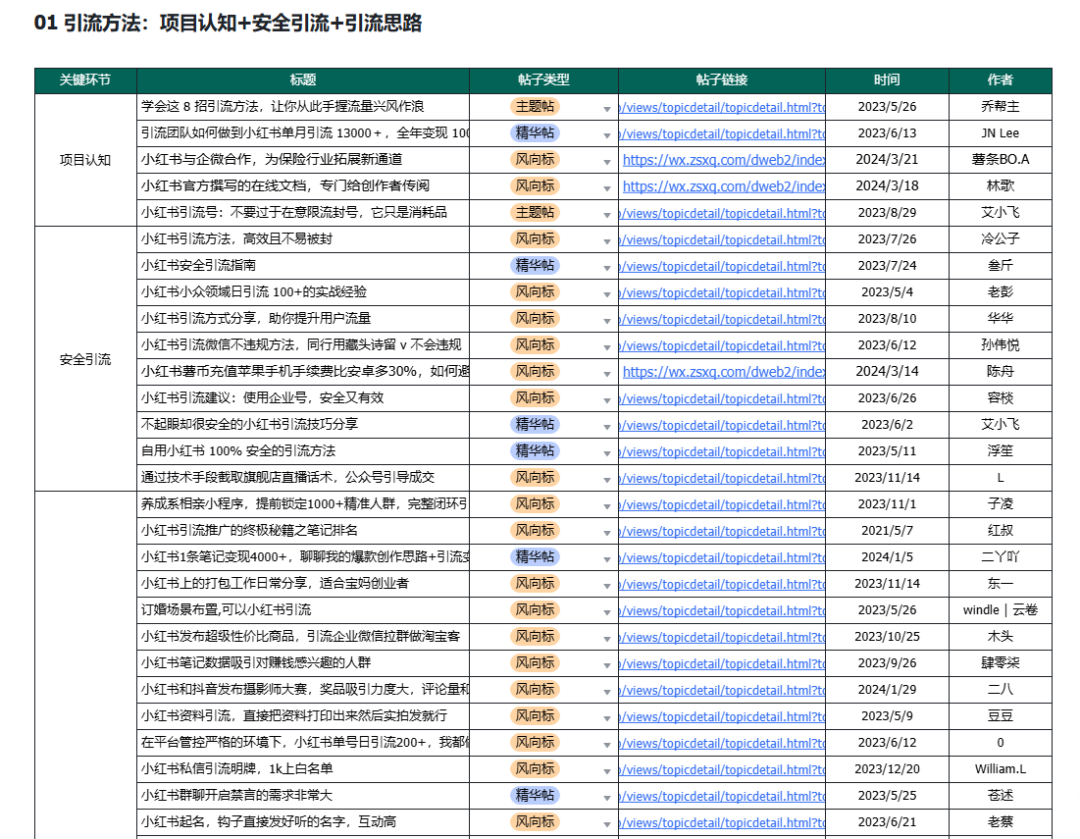Open post type dropdown for 'JN Lee' row

click(x=607, y=135)
